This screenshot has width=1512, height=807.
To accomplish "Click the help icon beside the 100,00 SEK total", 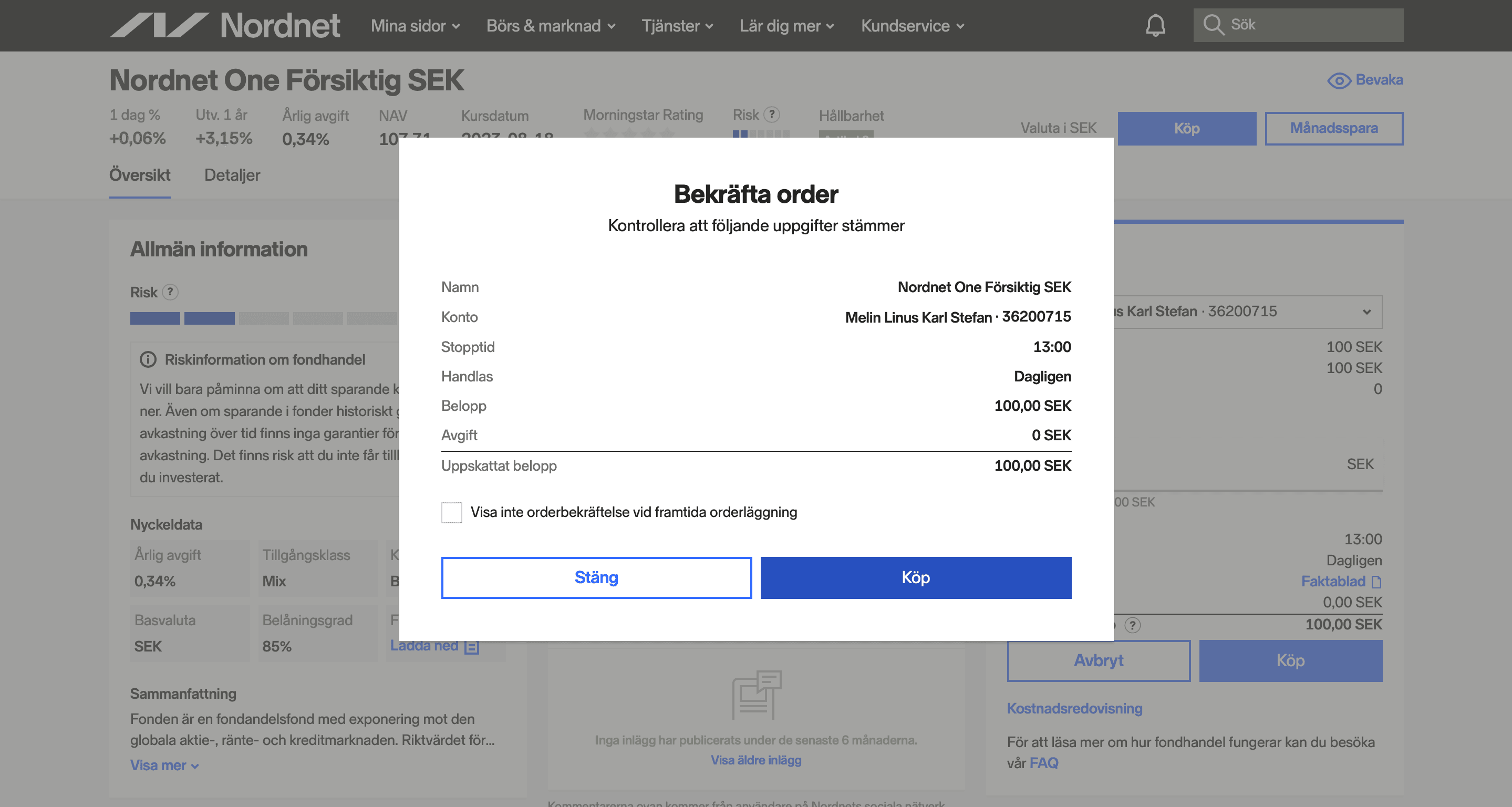I will point(1132,625).
